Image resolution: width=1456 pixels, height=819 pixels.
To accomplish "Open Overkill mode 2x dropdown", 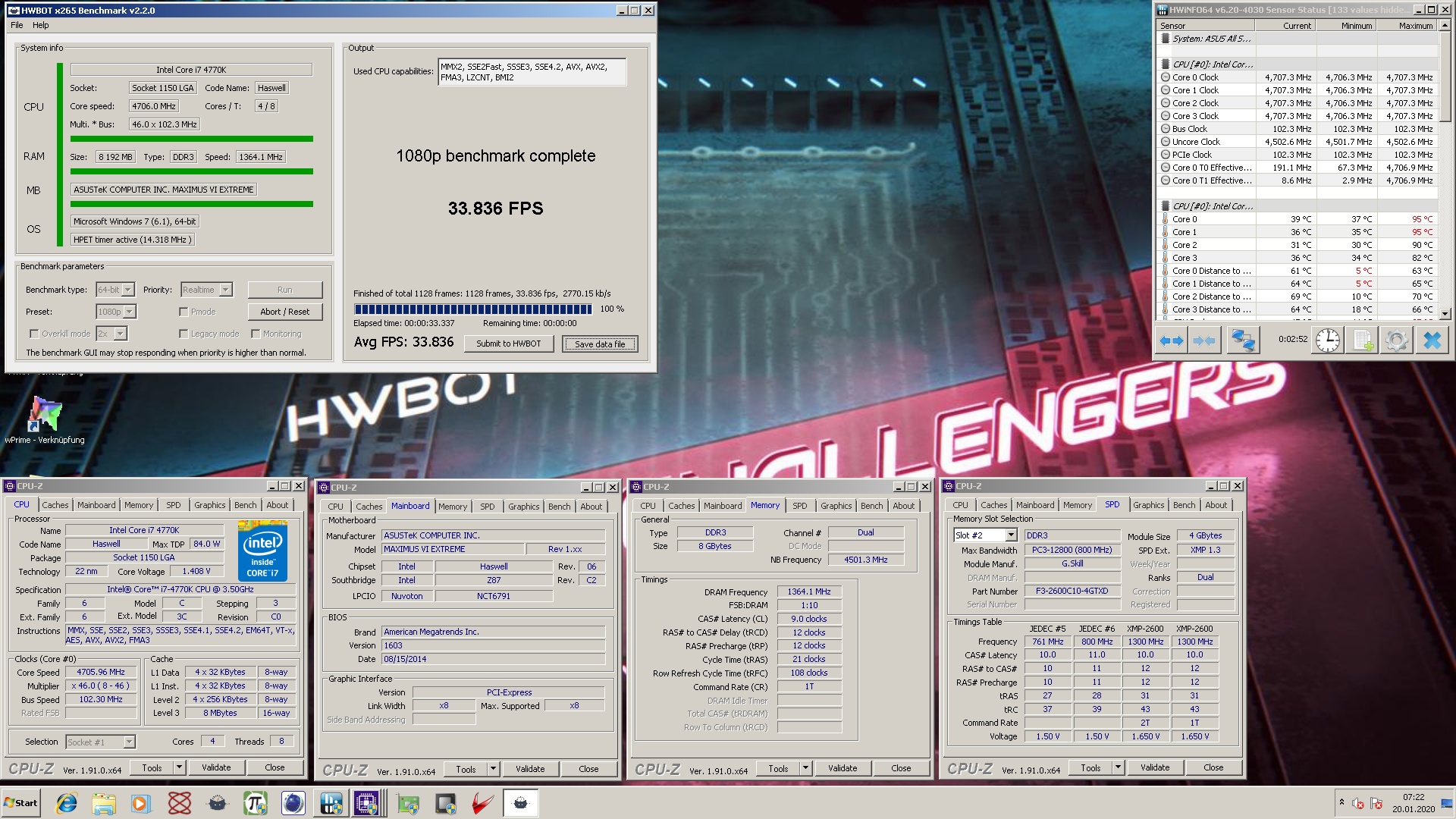I will click(x=121, y=334).
